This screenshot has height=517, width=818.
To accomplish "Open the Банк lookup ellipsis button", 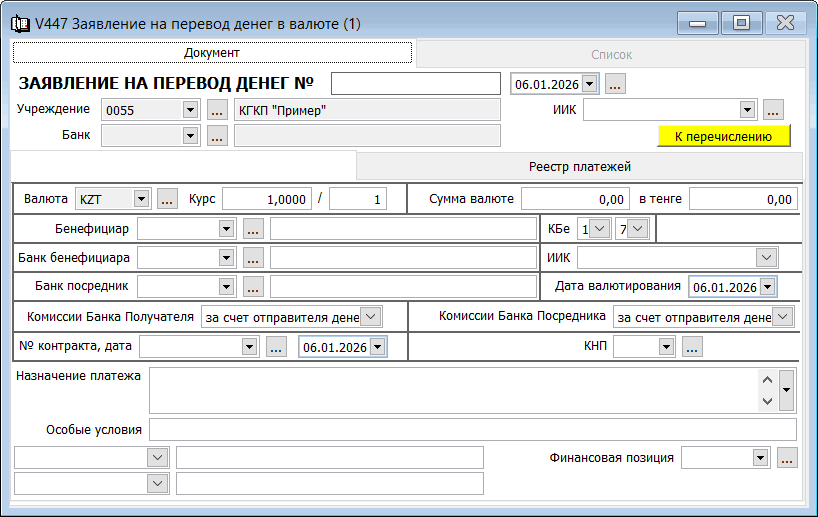I will pyautogui.click(x=217, y=136).
